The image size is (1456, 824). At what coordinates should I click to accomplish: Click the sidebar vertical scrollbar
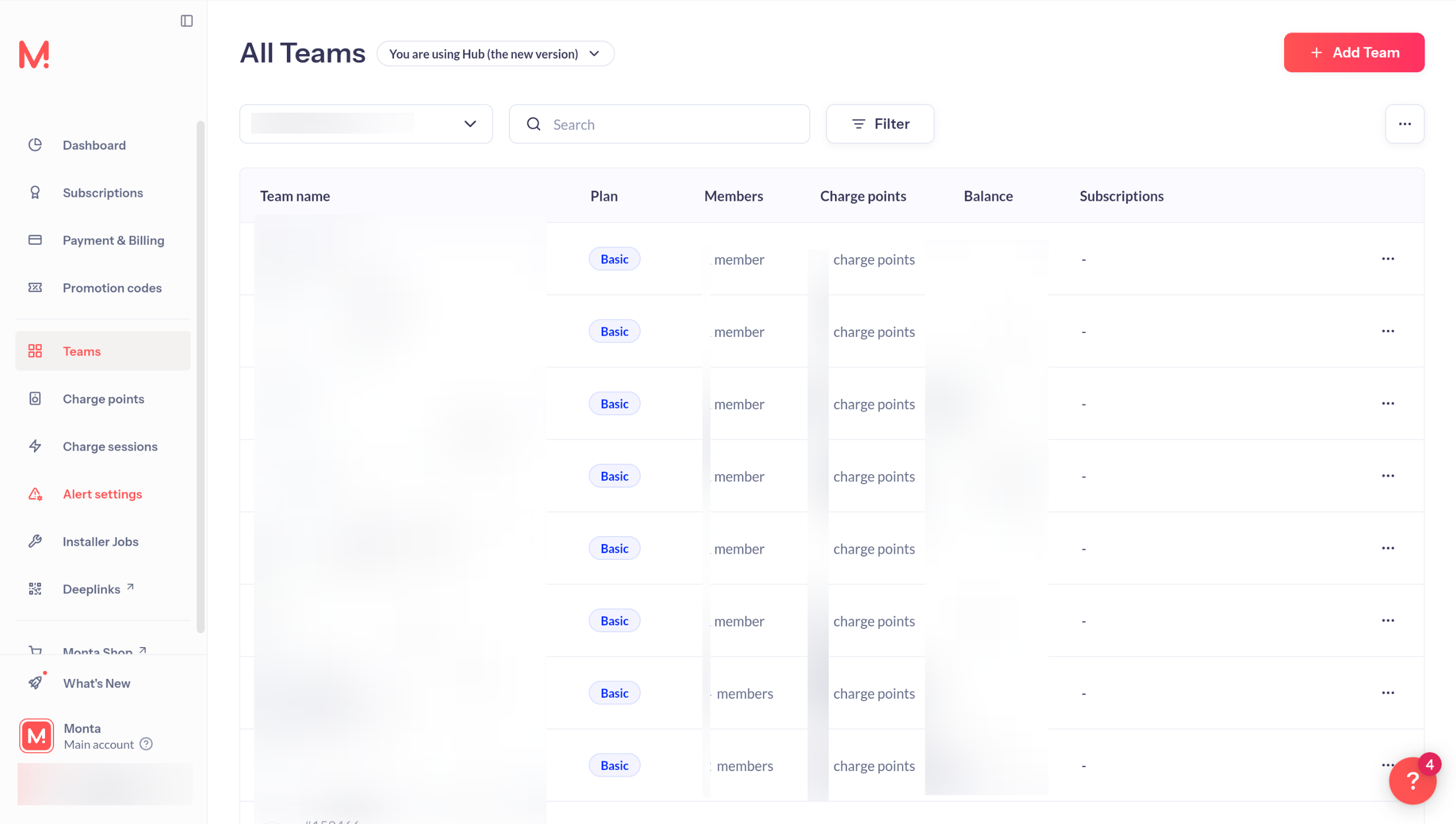(200, 376)
